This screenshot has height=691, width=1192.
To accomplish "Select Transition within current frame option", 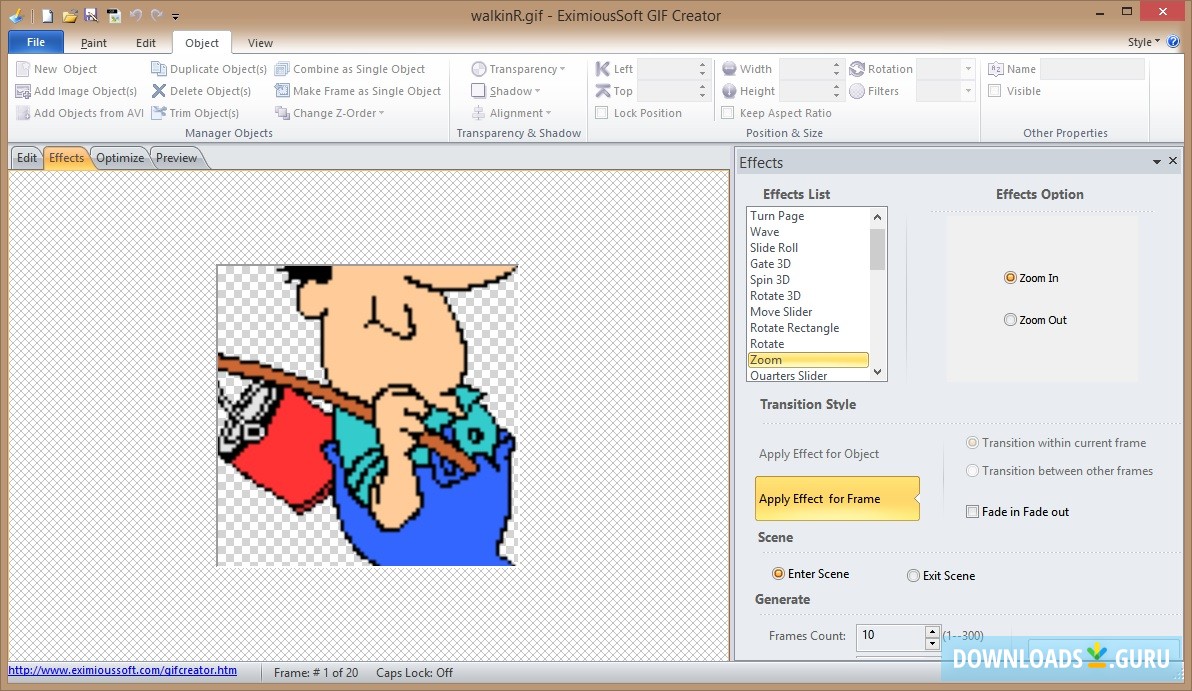I will coord(972,443).
